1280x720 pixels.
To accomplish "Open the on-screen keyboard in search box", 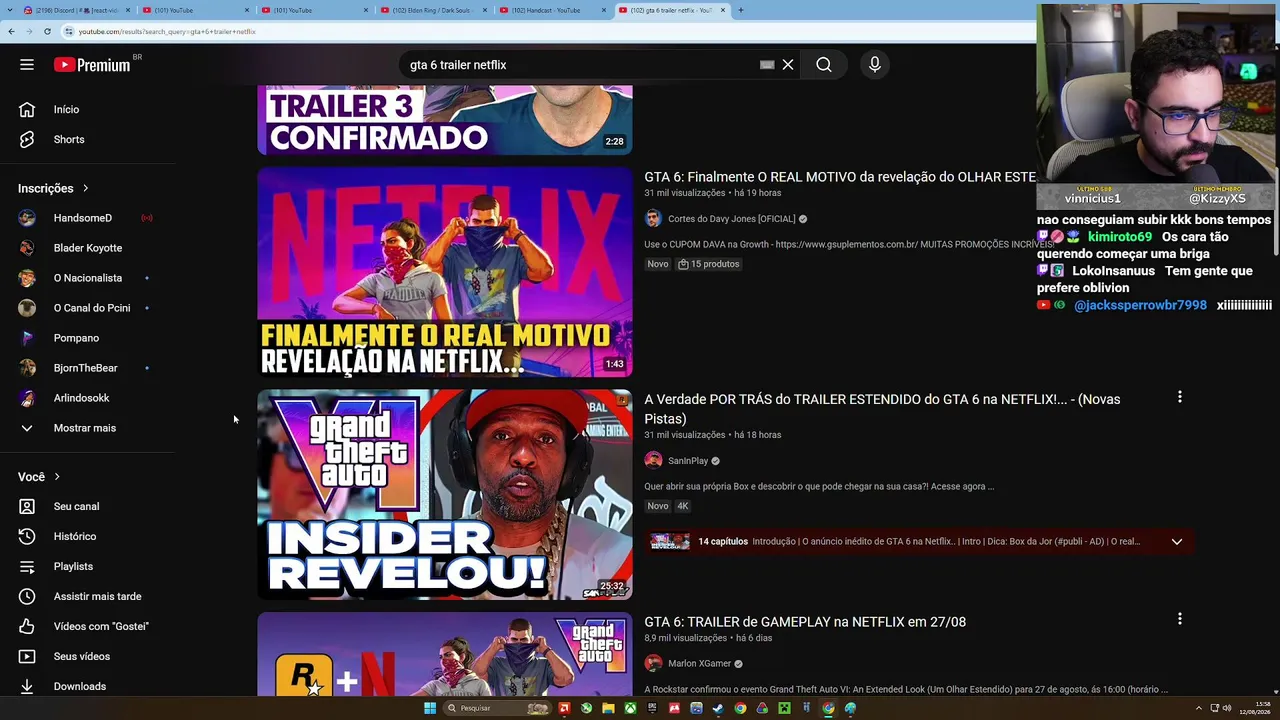I will click(767, 65).
